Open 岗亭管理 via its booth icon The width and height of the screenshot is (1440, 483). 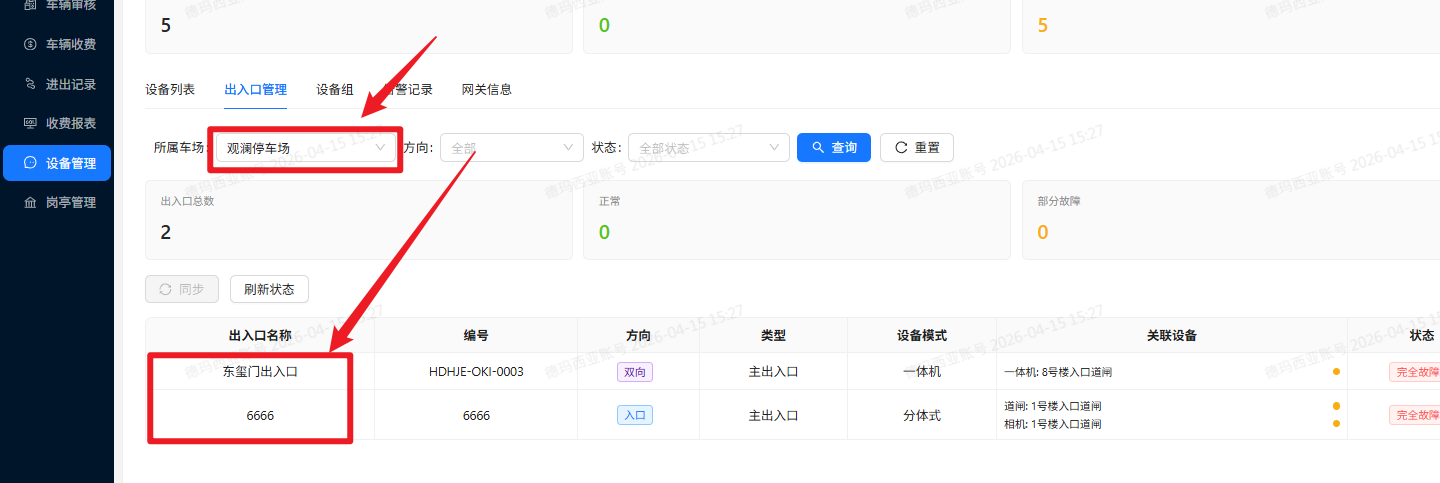[x=30, y=202]
